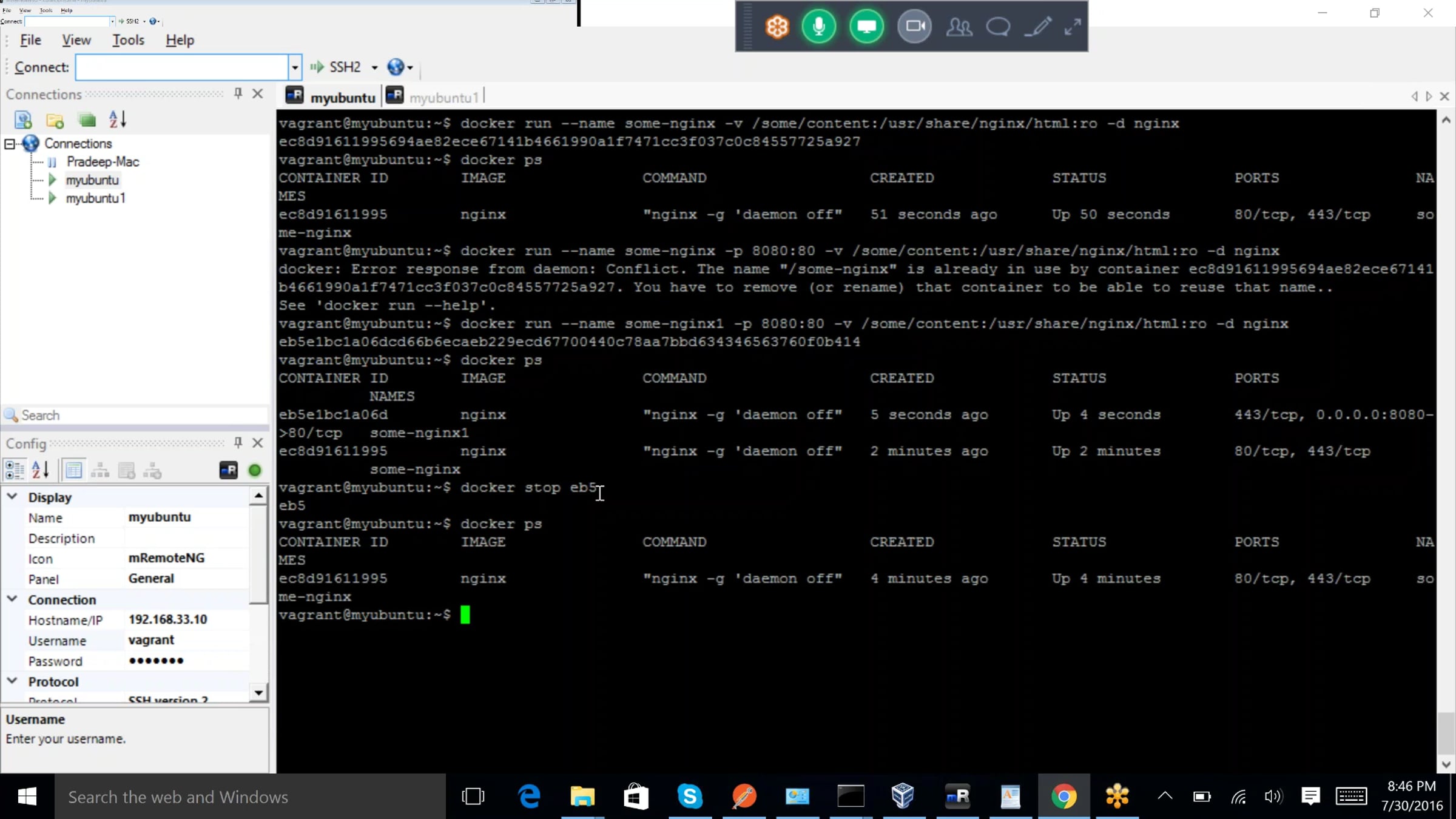The image size is (1456, 819).
Task: Click the sort ascending icon in Connections toolbar
Action: click(117, 120)
